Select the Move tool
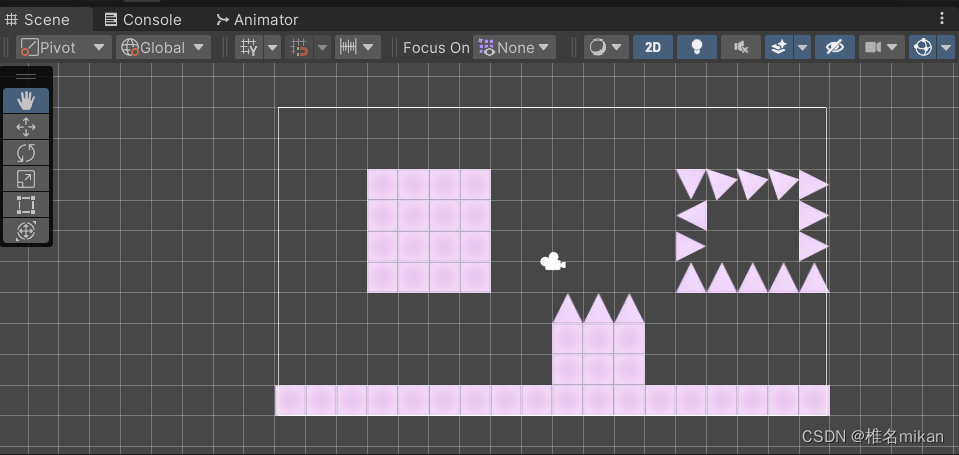 (26, 127)
